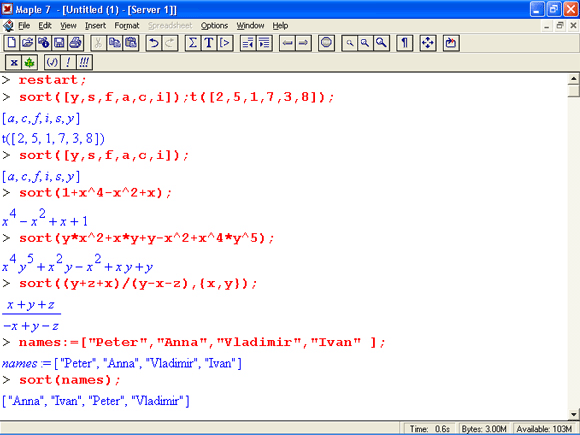Undo last action with curved arrow icon
This screenshot has width=580, height=435.
(154, 43)
